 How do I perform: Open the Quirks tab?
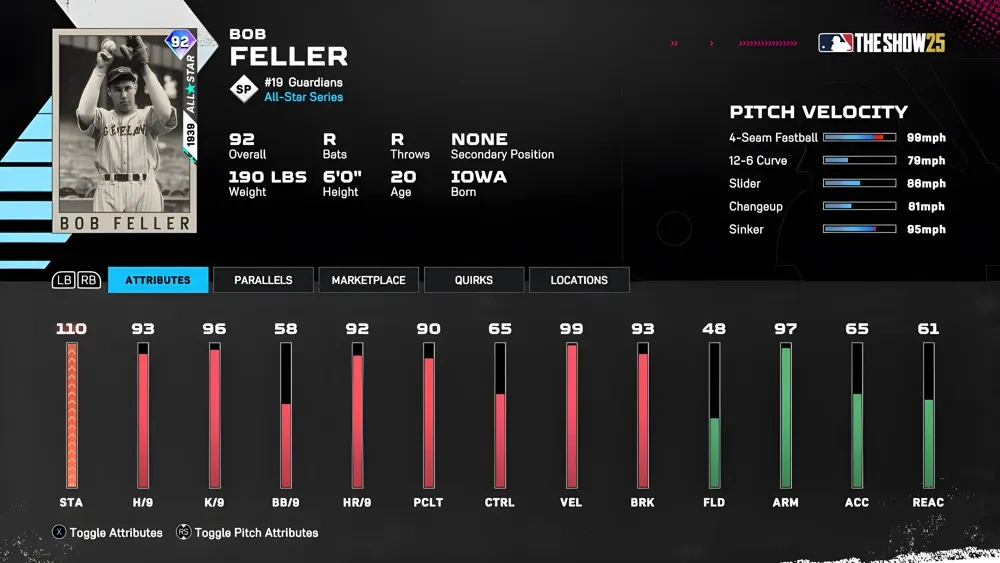click(x=473, y=280)
